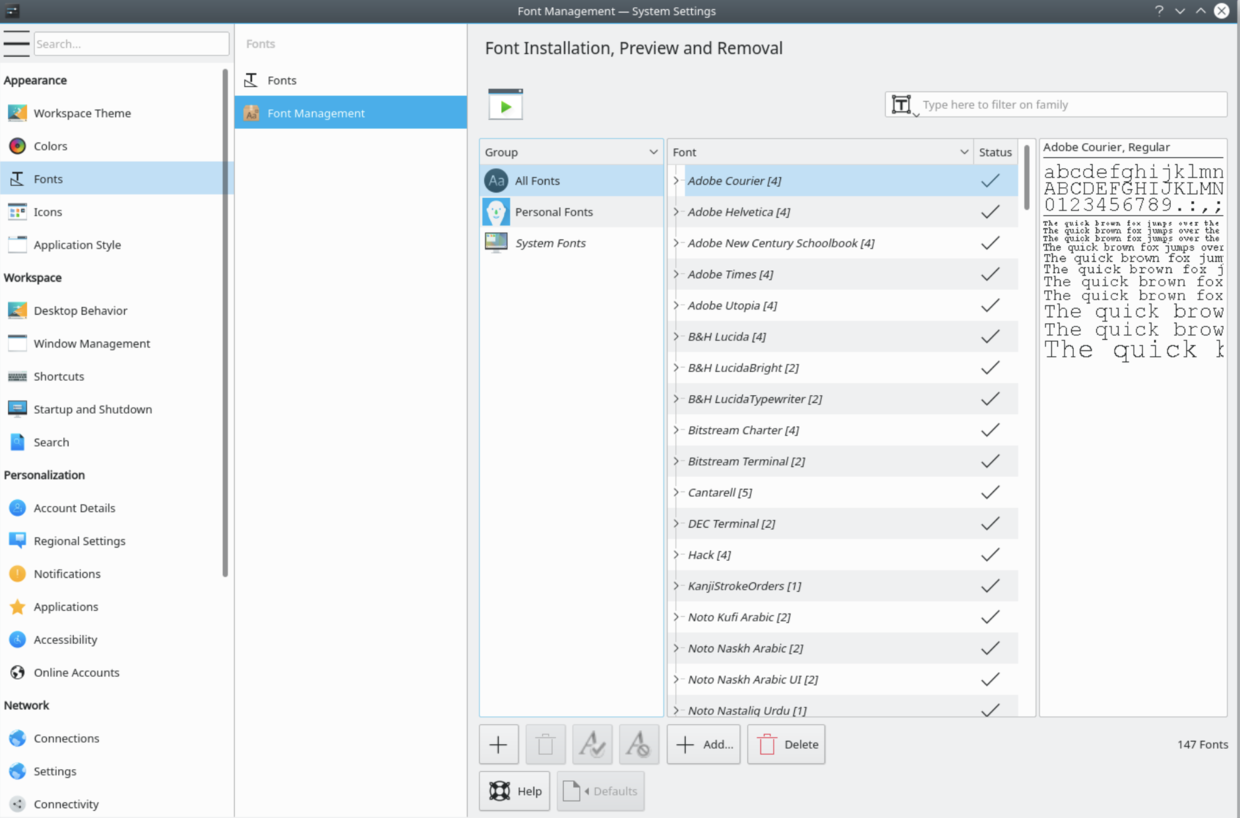Viewport: 1240px width, 818px height.
Task: Open Account Details icon
Action: point(17,508)
